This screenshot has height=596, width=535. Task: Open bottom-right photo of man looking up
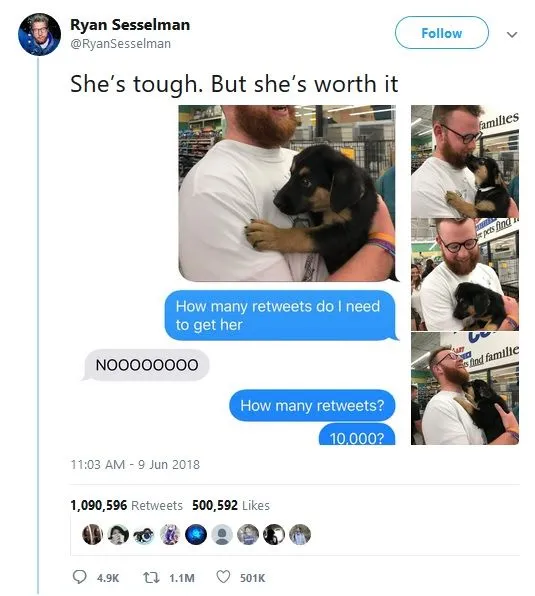(x=465, y=388)
